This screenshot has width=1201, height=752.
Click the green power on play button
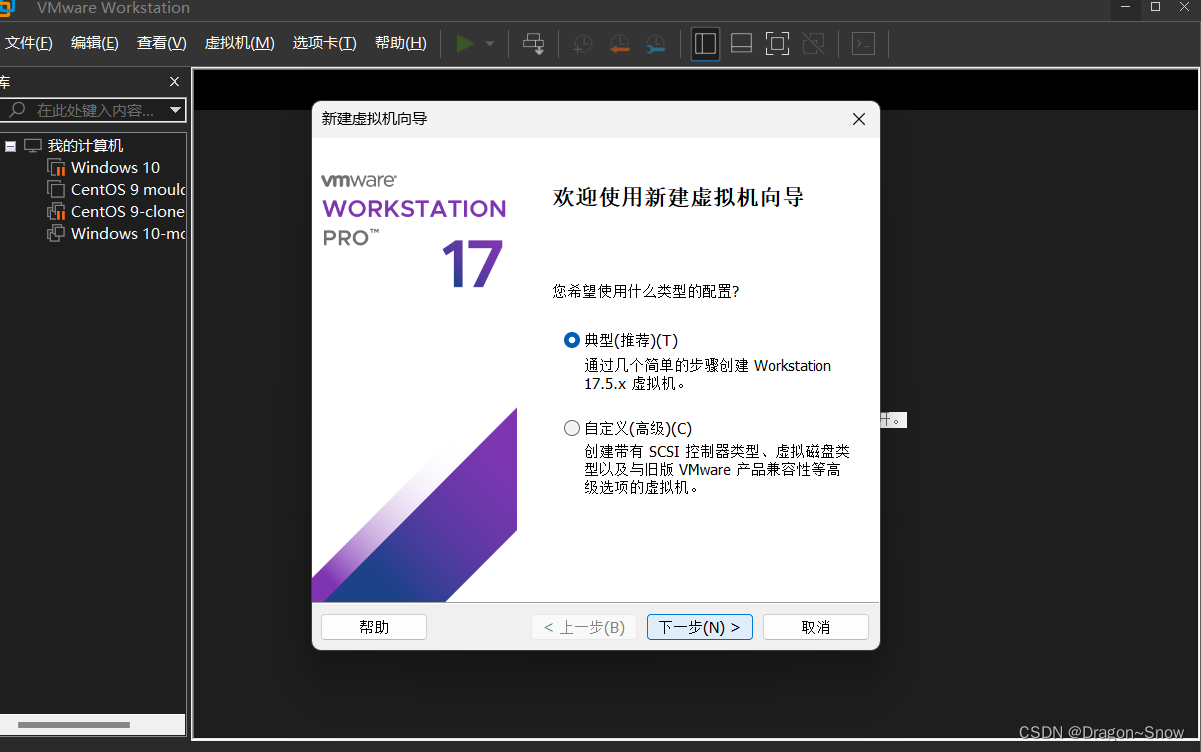coord(465,44)
